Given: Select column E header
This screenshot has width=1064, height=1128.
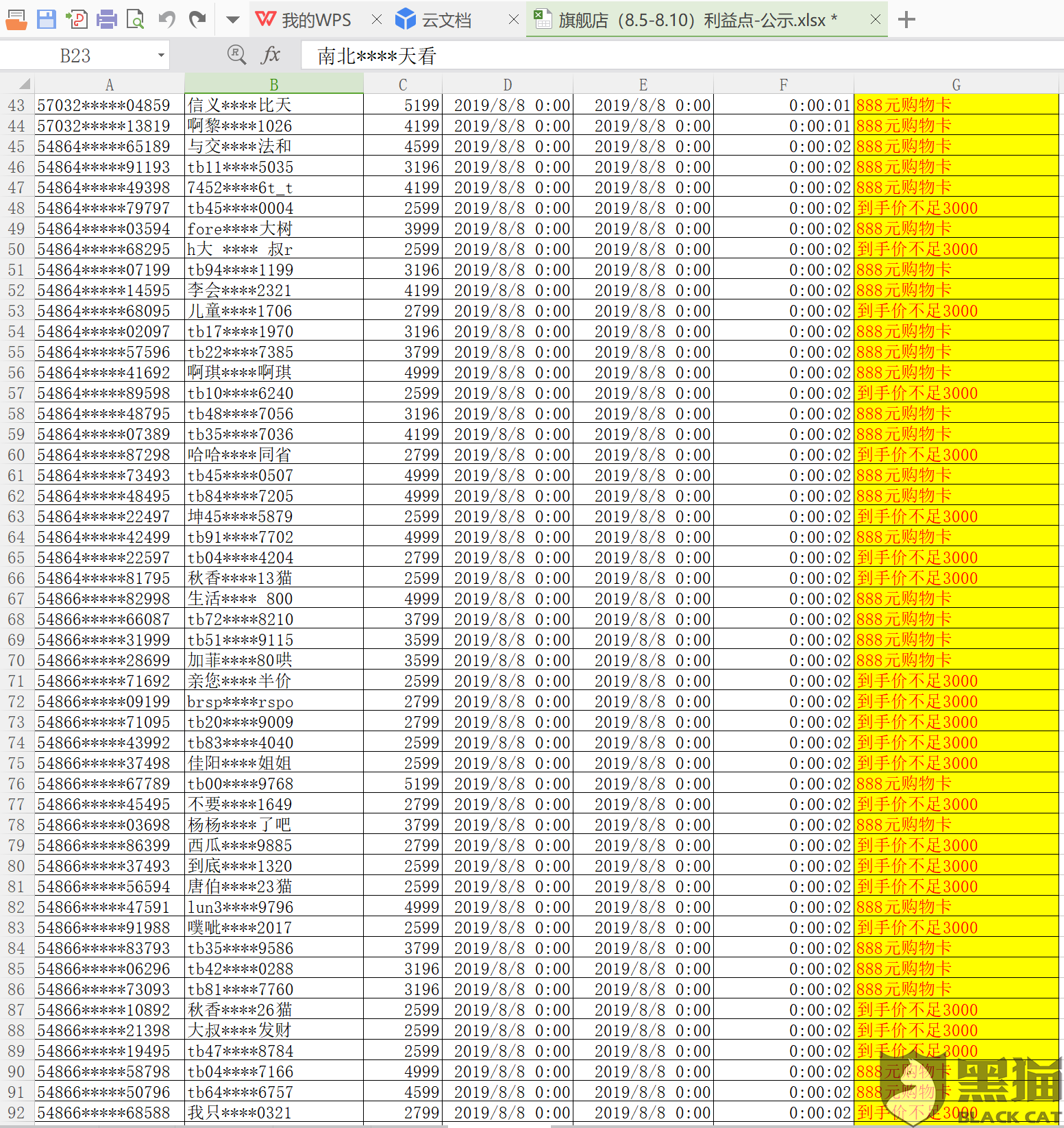Looking at the screenshot, I should [x=643, y=84].
